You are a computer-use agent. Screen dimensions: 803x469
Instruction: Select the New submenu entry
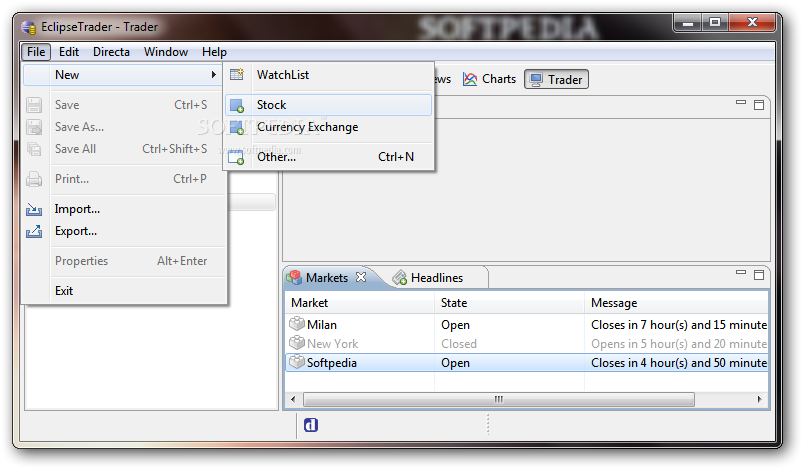[x=124, y=75]
